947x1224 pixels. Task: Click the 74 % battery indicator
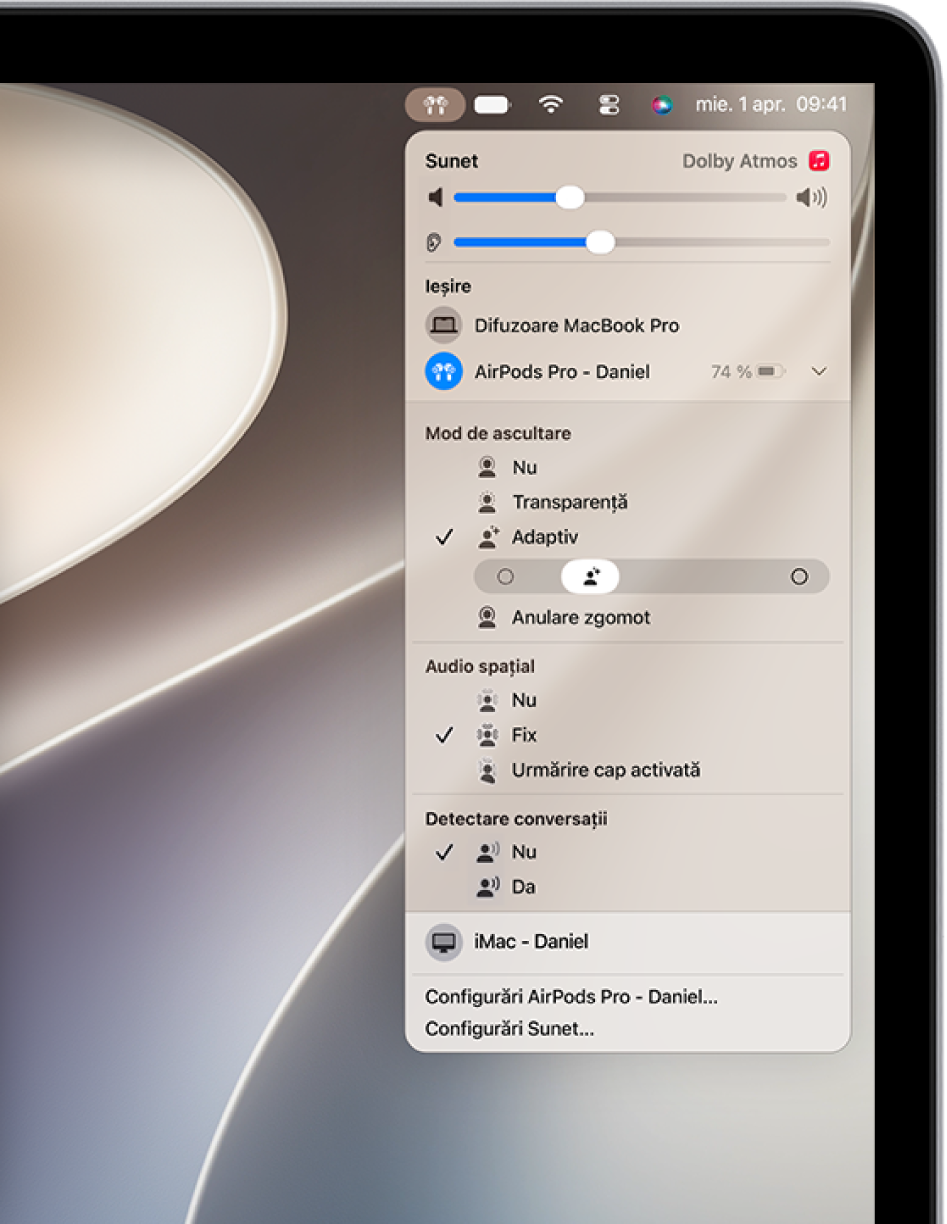click(x=748, y=372)
